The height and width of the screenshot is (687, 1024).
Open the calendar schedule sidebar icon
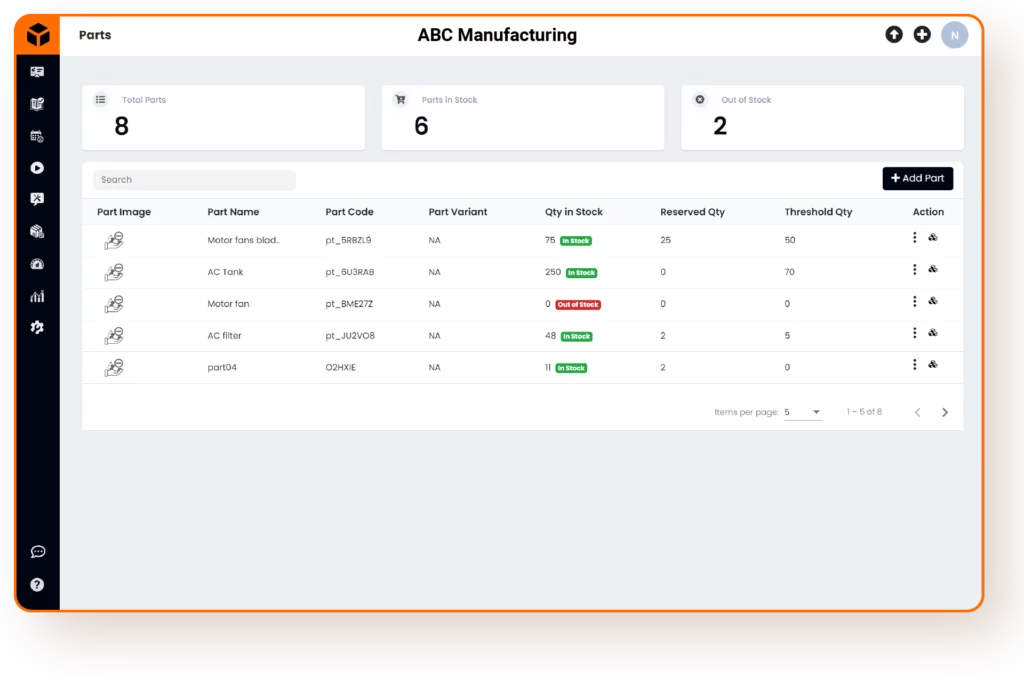(x=37, y=136)
